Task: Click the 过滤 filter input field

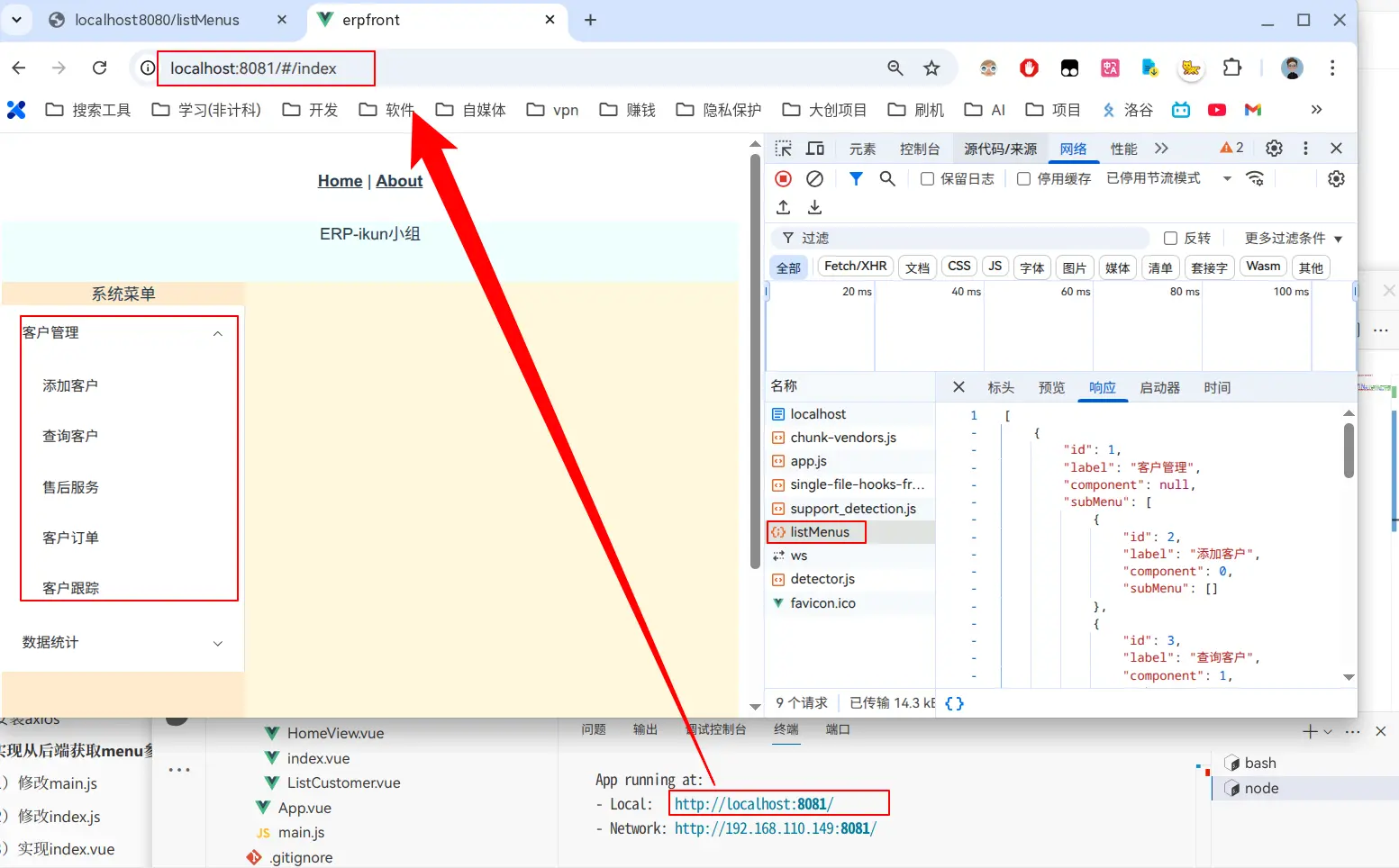Action: coord(960,238)
